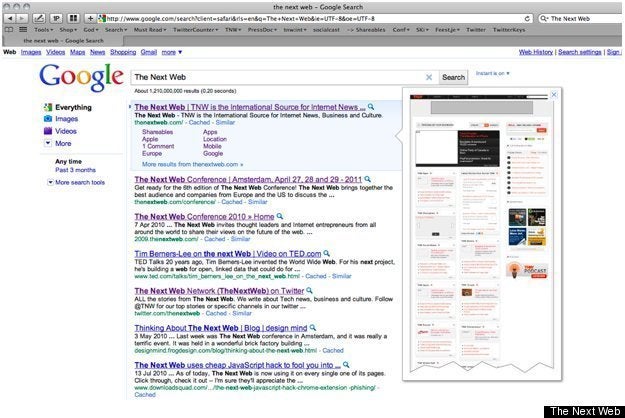Click the list icon in bookmarks bar
Screen dimensions: 625x418
coord(23,29)
